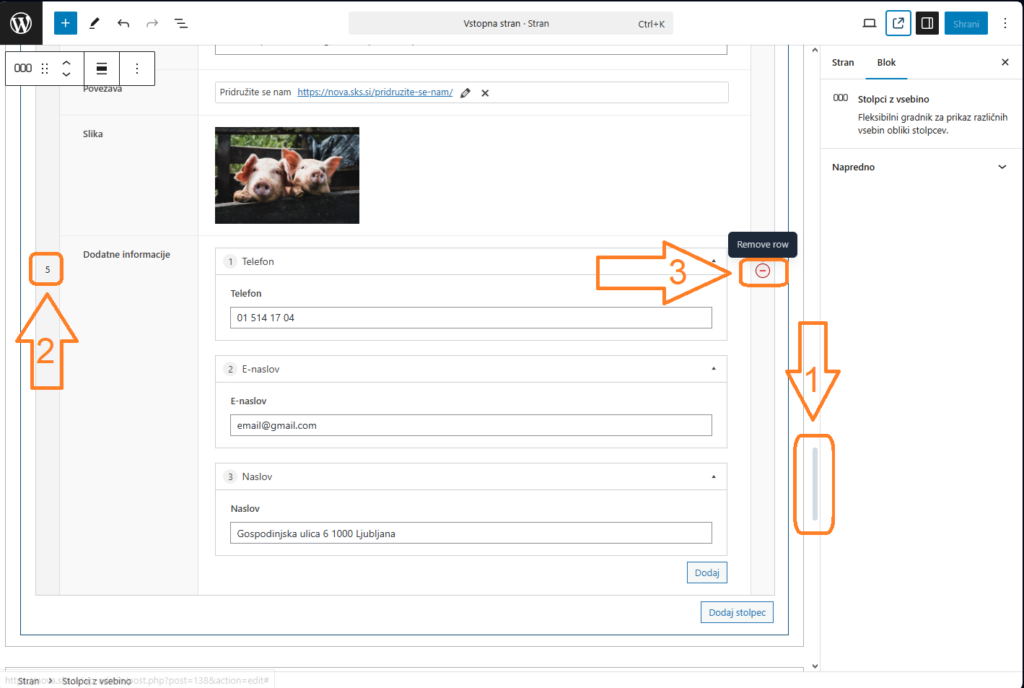The height and width of the screenshot is (688, 1024).
Task: Select the Tools pencil icon in top bar
Action: pyautogui.click(x=94, y=23)
